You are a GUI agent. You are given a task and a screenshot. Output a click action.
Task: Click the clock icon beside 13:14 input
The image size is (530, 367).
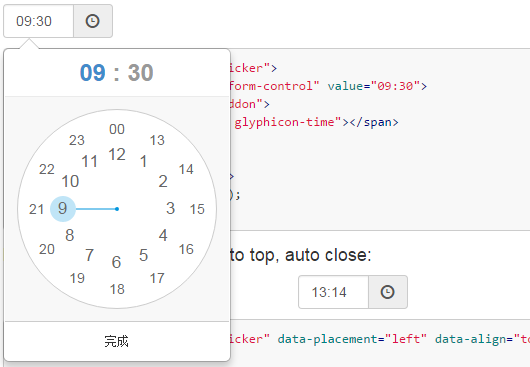pos(387,292)
